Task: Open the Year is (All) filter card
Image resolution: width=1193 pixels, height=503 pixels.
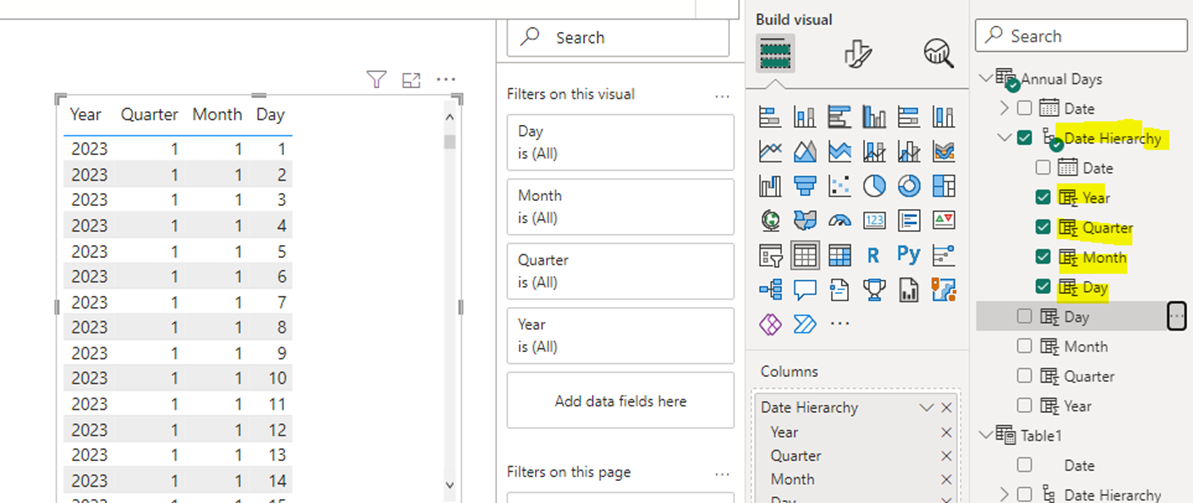Action: (620, 336)
